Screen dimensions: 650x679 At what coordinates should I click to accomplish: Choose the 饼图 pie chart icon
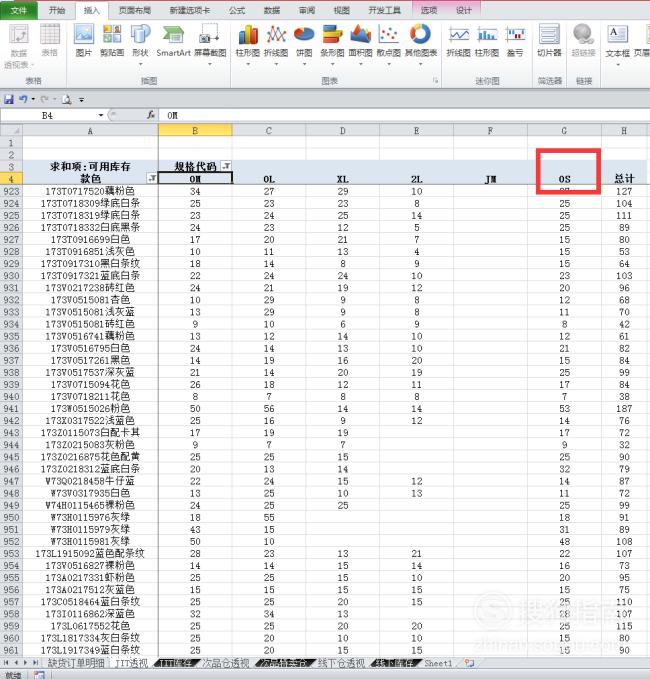click(x=304, y=43)
